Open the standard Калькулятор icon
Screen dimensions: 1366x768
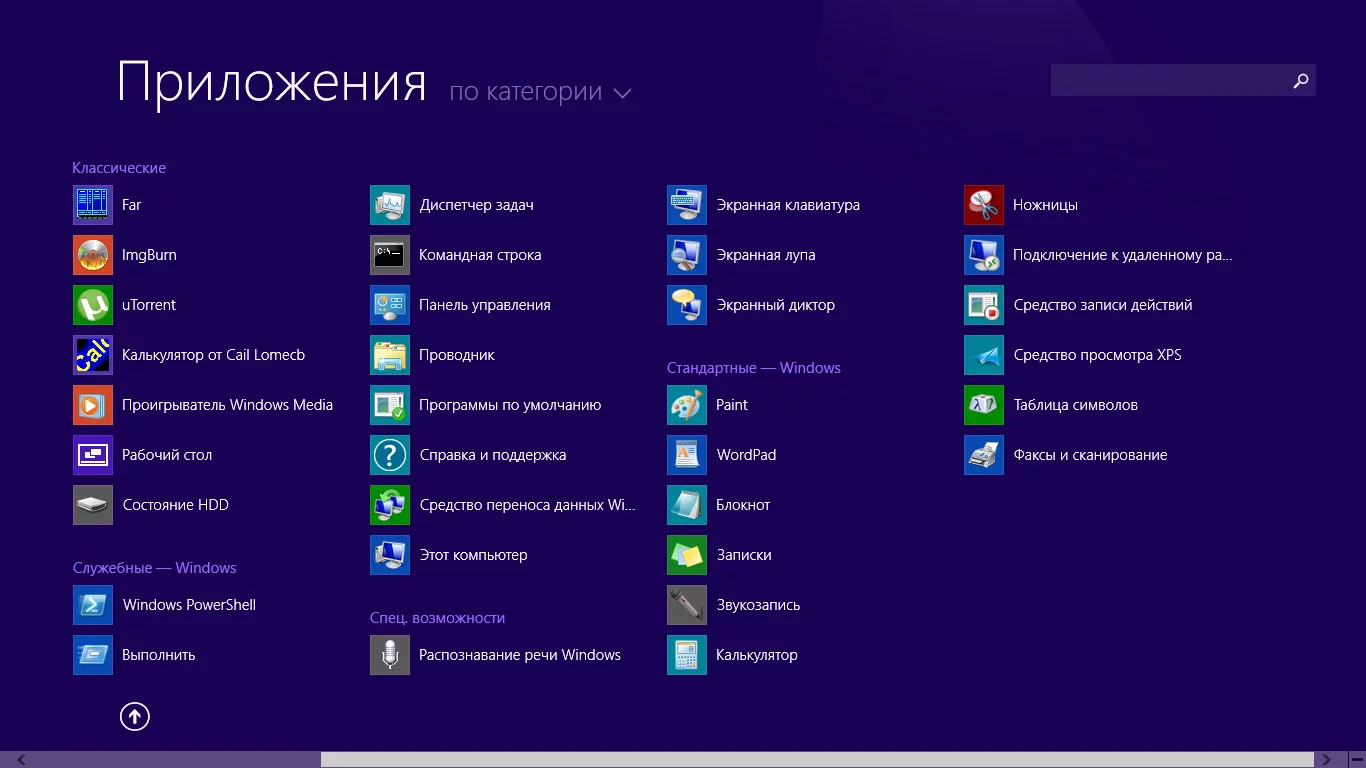click(x=687, y=655)
